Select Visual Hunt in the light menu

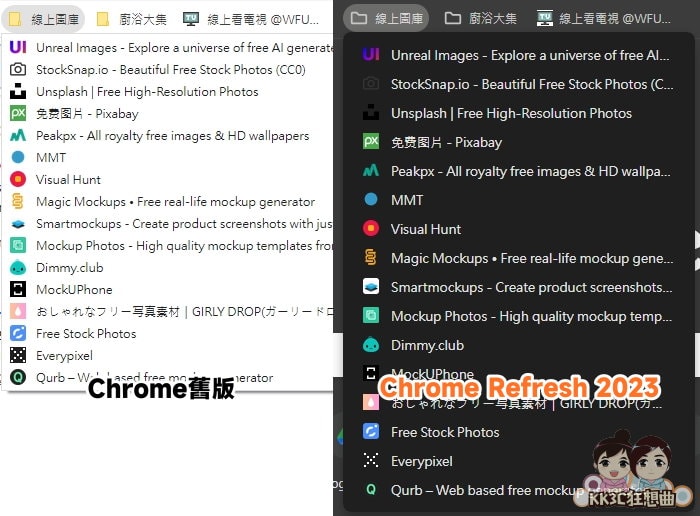tap(168, 179)
